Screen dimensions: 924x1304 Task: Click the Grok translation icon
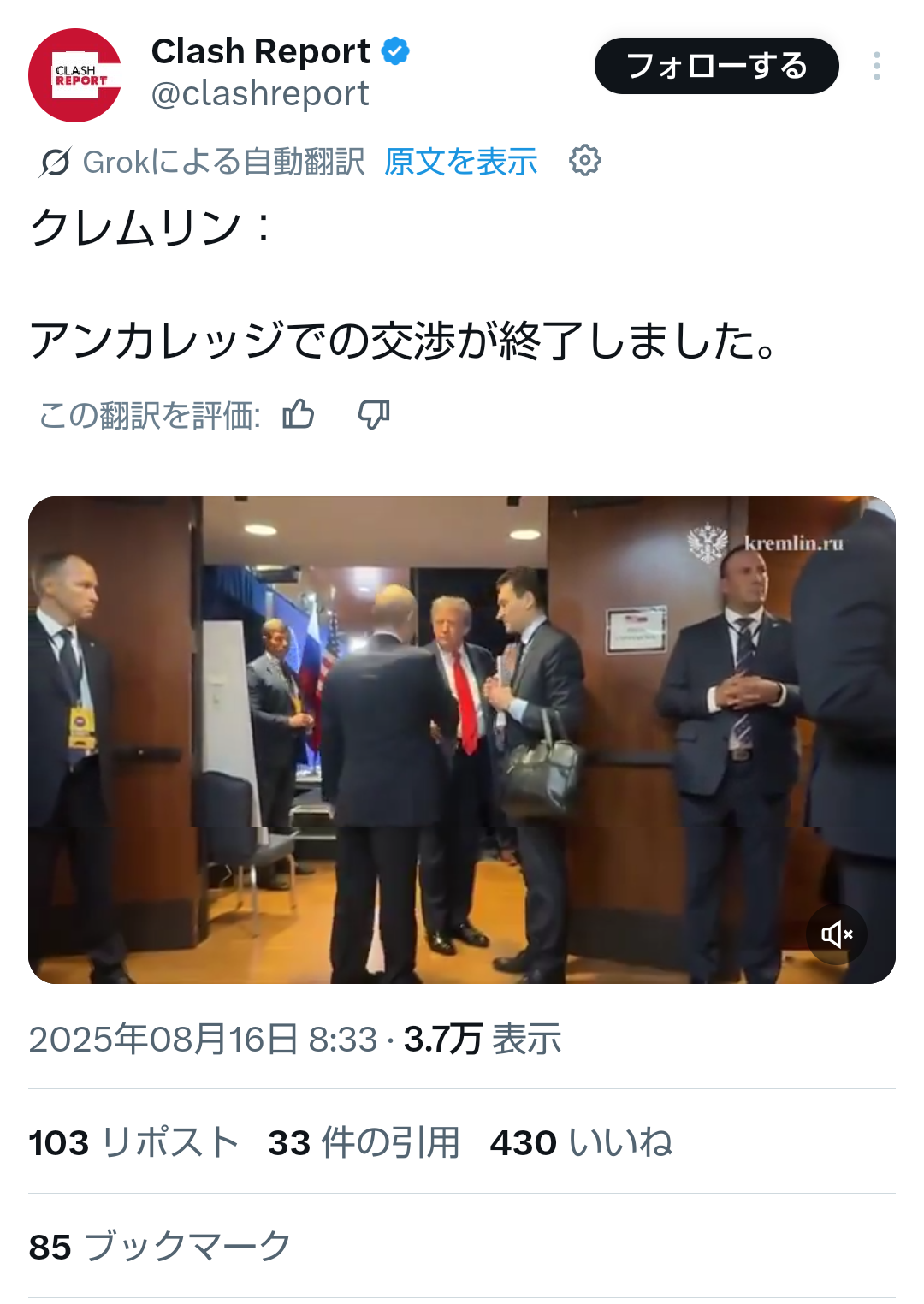tap(55, 162)
